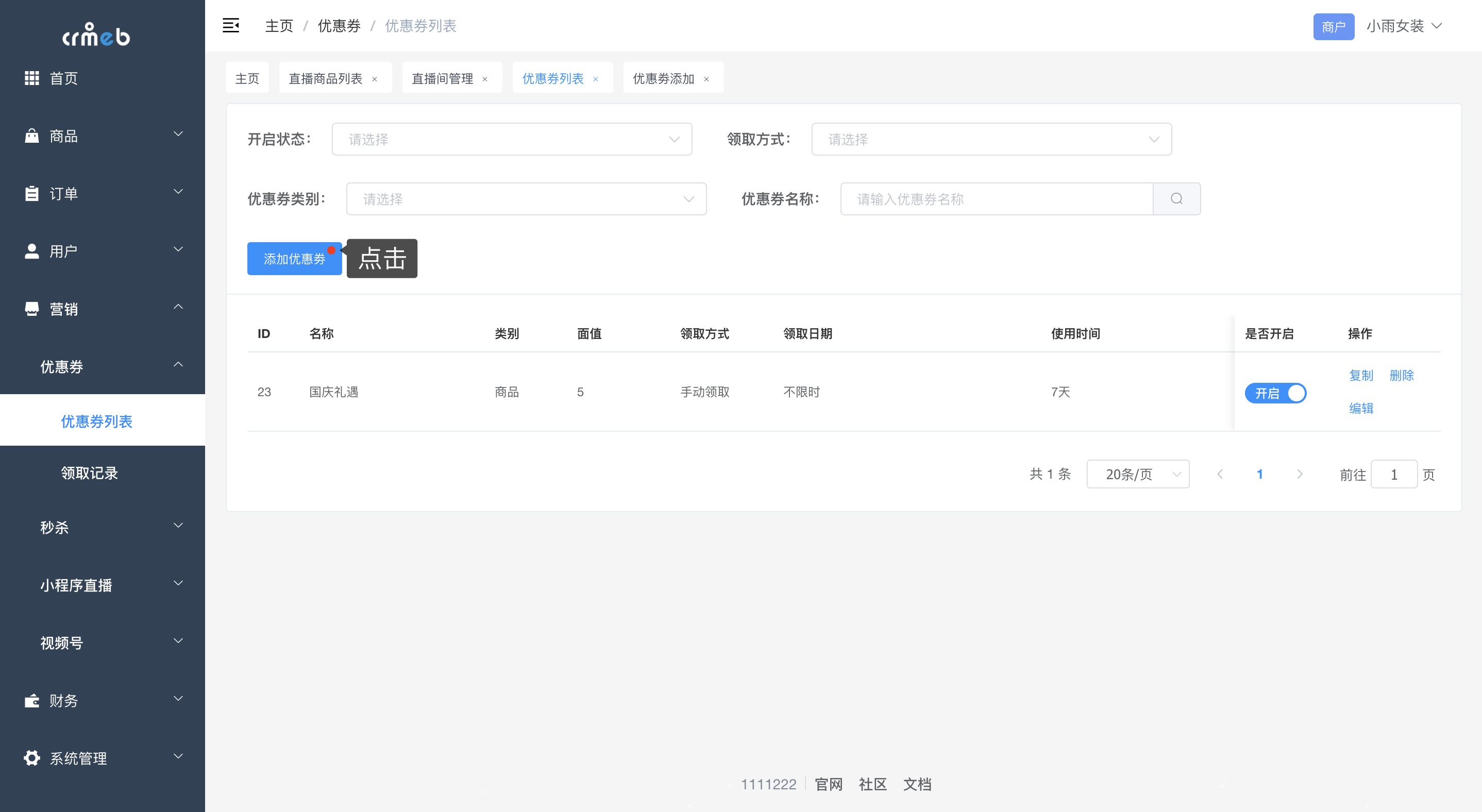
Task: Open the 小雨女装 account dropdown
Action: pyautogui.click(x=1404, y=26)
